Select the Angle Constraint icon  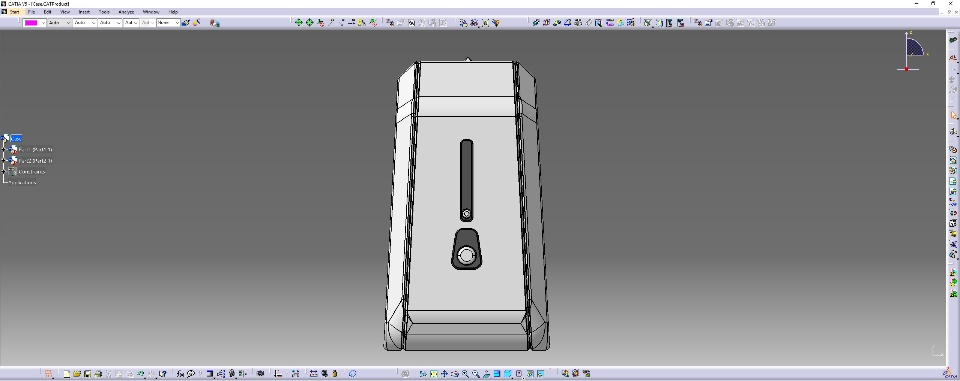tap(568, 23)
